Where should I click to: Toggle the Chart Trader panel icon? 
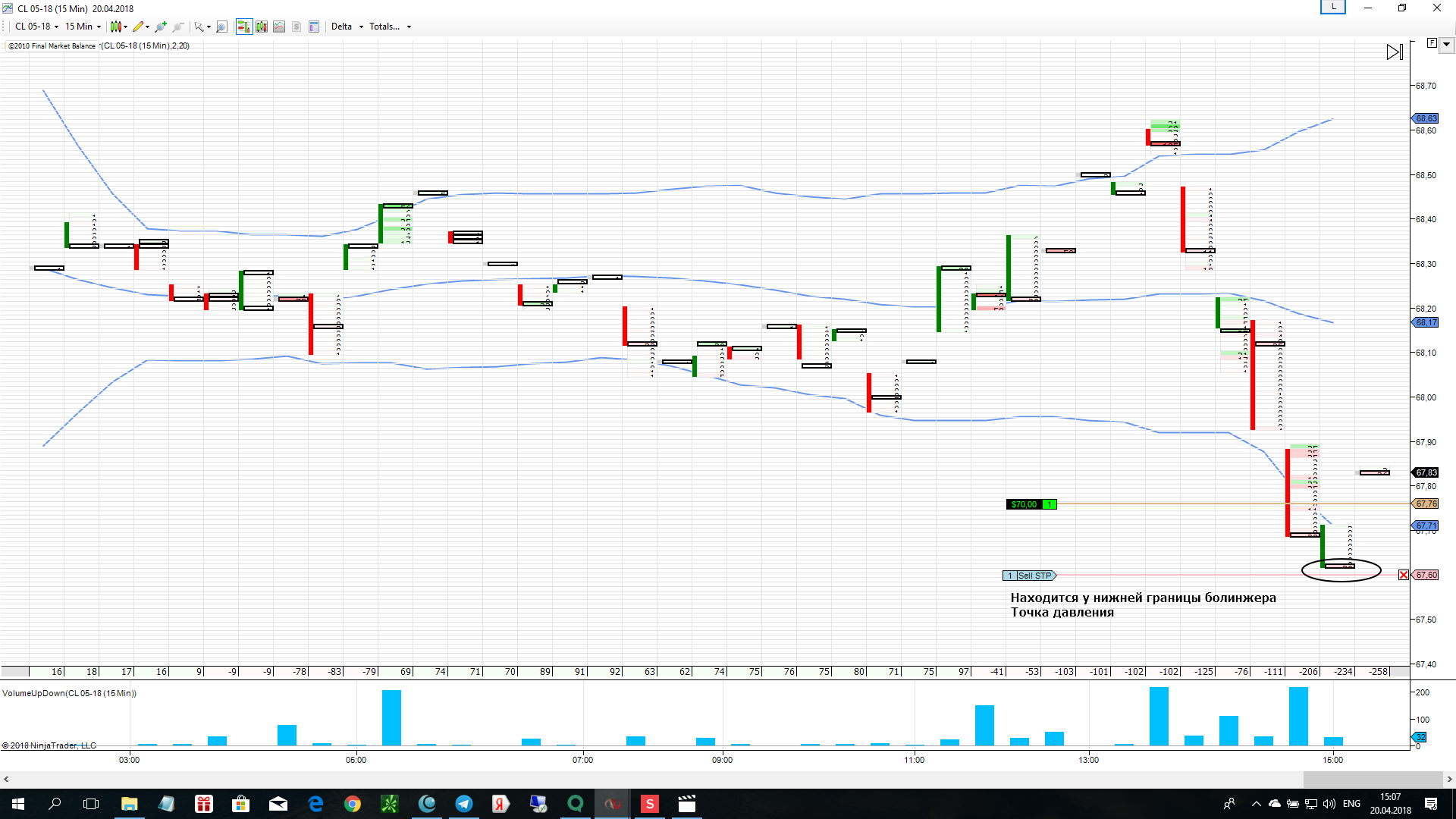point(243,27)
